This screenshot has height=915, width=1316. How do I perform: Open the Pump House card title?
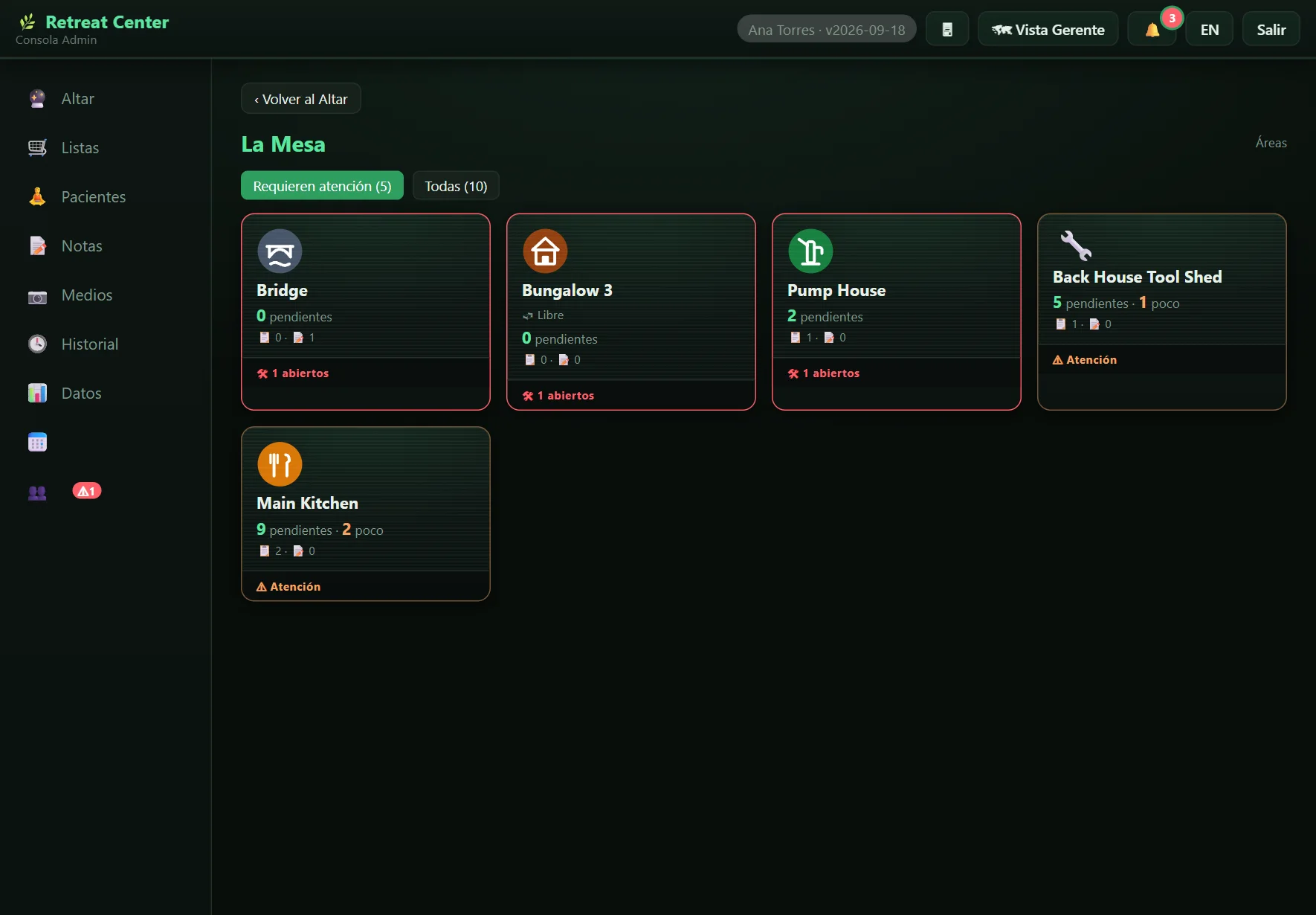(x=836, y=291)
